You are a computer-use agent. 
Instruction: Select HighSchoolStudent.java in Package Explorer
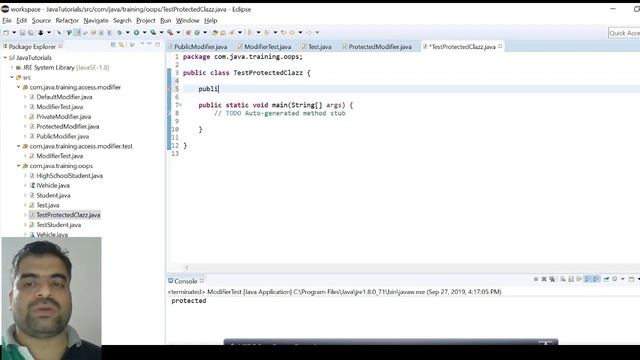point(69,176)
